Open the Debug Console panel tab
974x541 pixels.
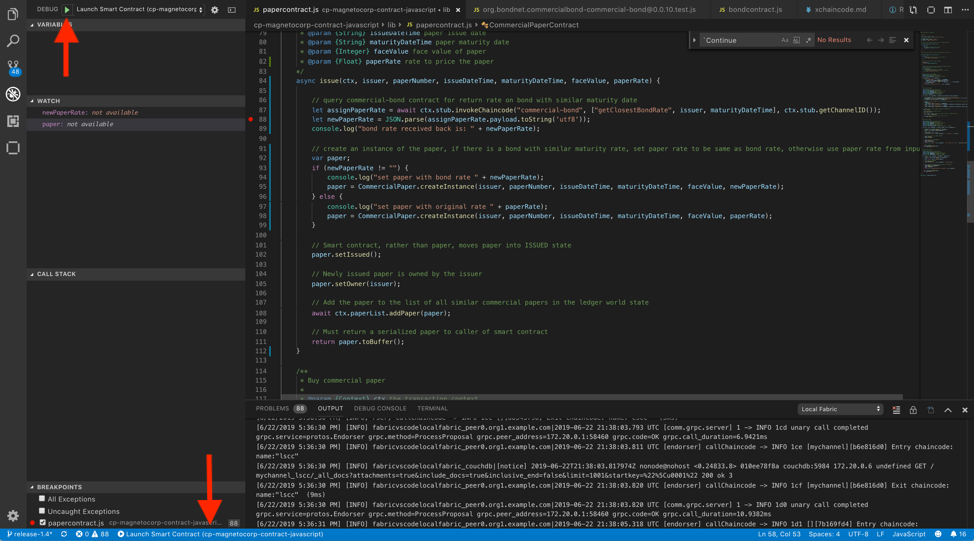pyautogui.click(x=380, y=409)
